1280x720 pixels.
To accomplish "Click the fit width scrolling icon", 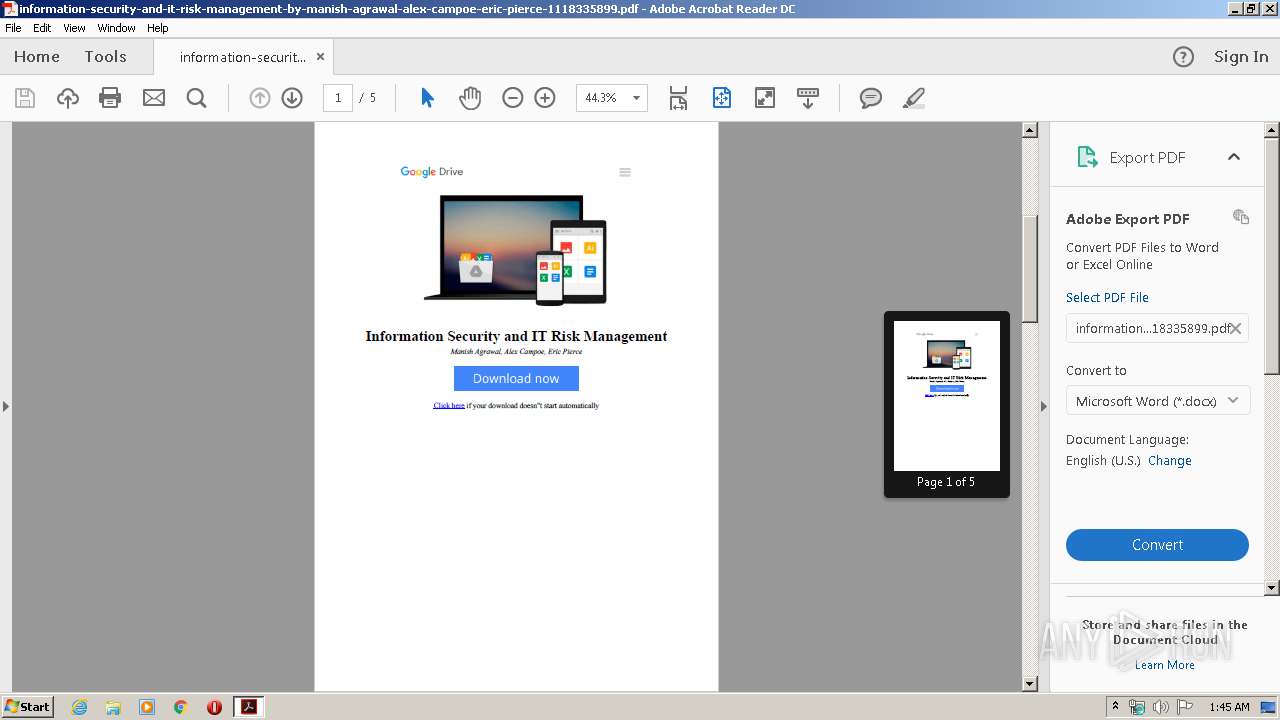I will coord(678,98).
